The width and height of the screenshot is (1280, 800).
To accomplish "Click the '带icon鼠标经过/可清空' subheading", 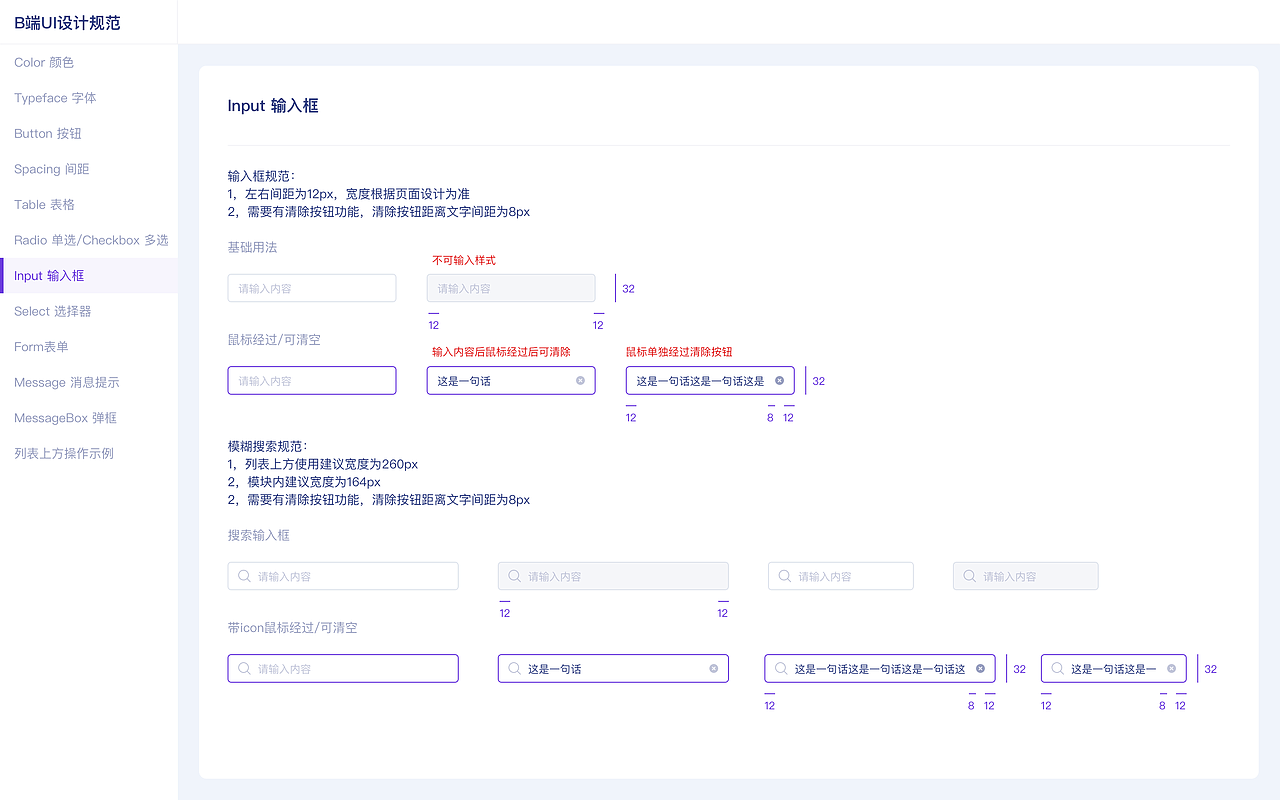I will click(293, 628).
